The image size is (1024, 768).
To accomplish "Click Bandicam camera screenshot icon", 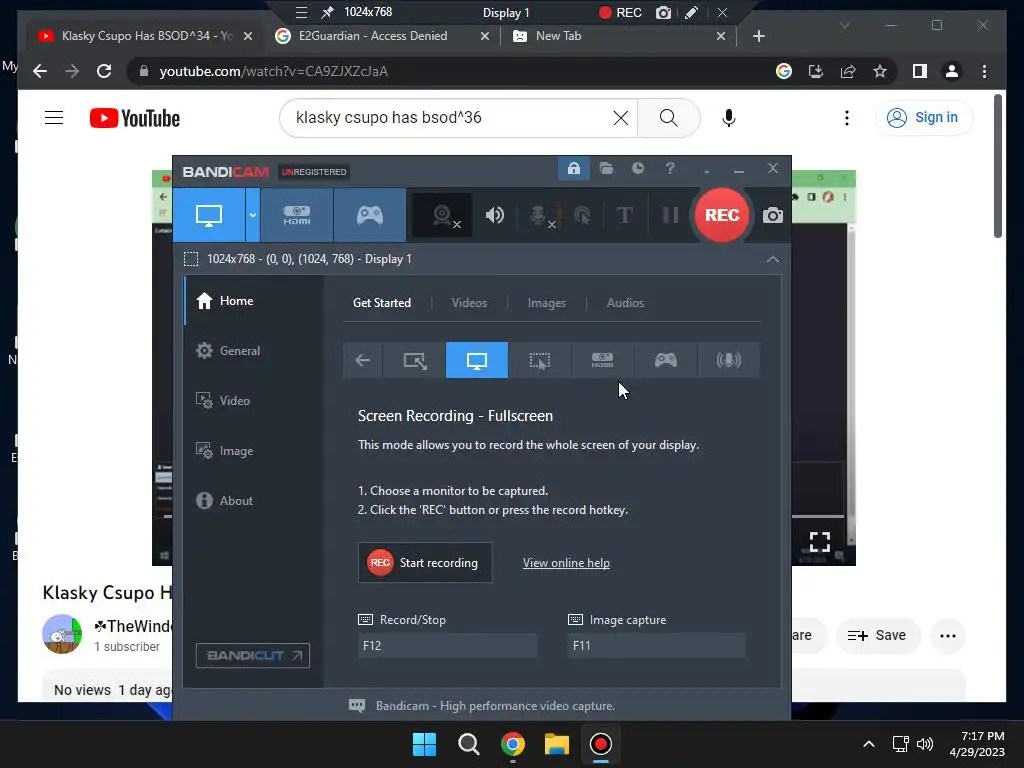I will (x=773, y=215).
